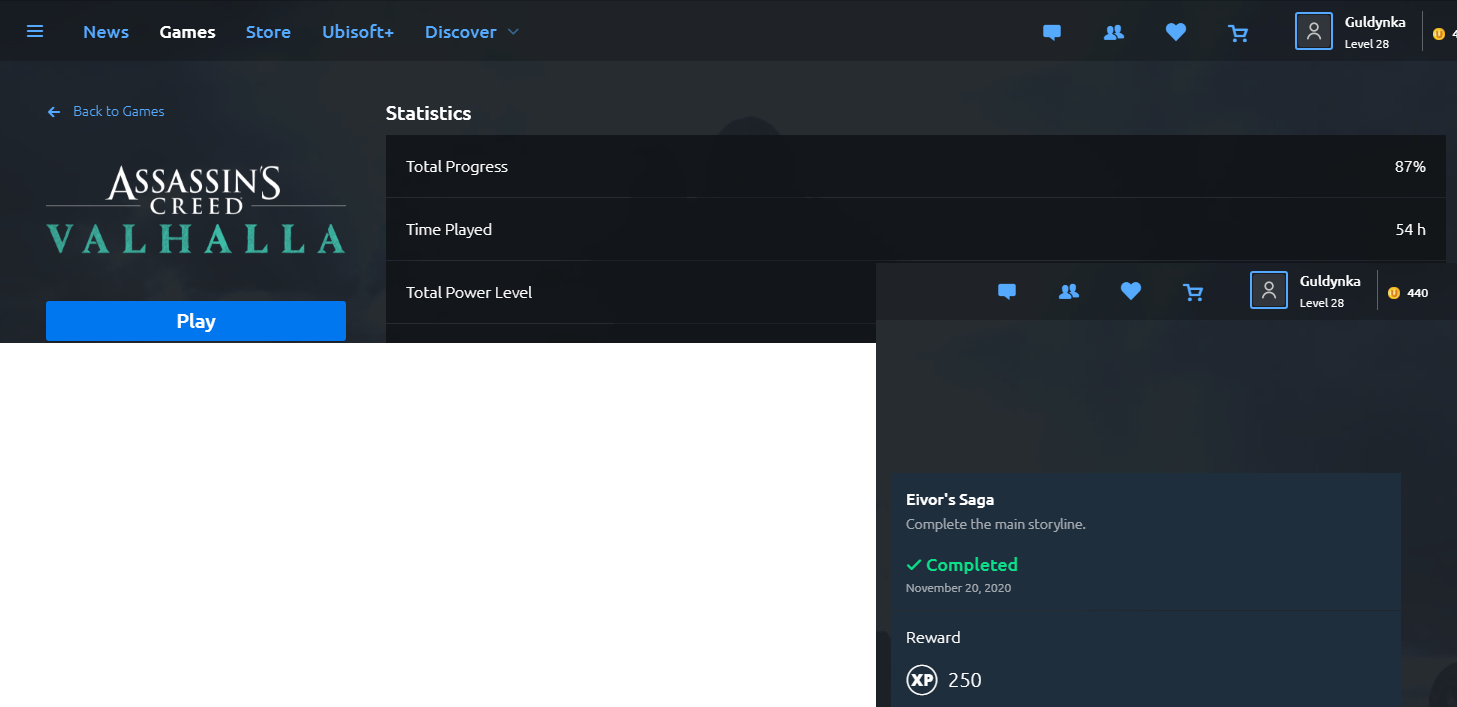Open friends icon in main top bar

pos(1113,32)
